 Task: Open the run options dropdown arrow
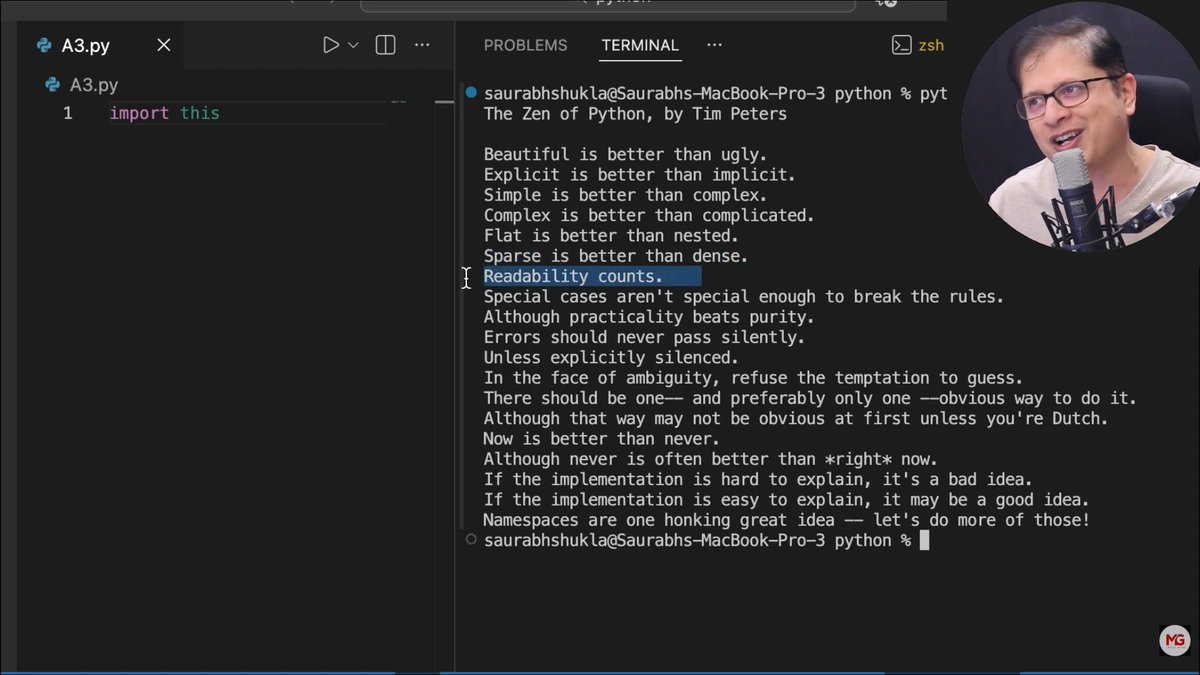(353, 45)
